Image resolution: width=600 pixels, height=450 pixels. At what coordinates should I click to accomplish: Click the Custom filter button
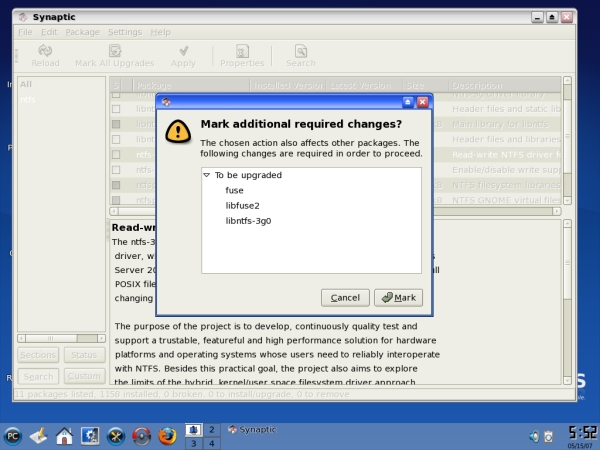pyautogui.click(x=84, y=377)
